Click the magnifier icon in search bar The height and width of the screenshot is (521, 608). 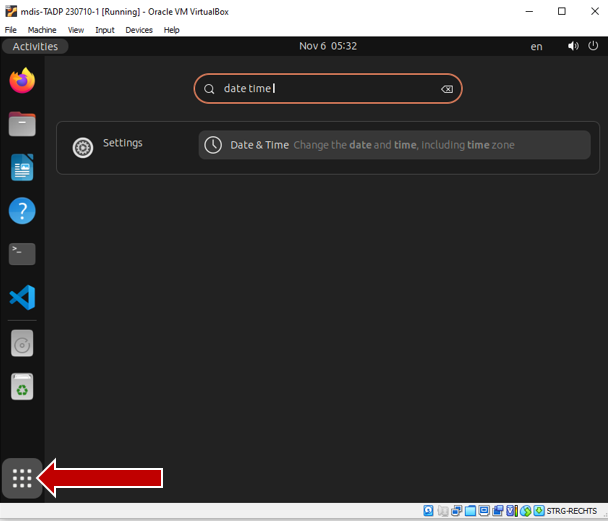(209, 89)
